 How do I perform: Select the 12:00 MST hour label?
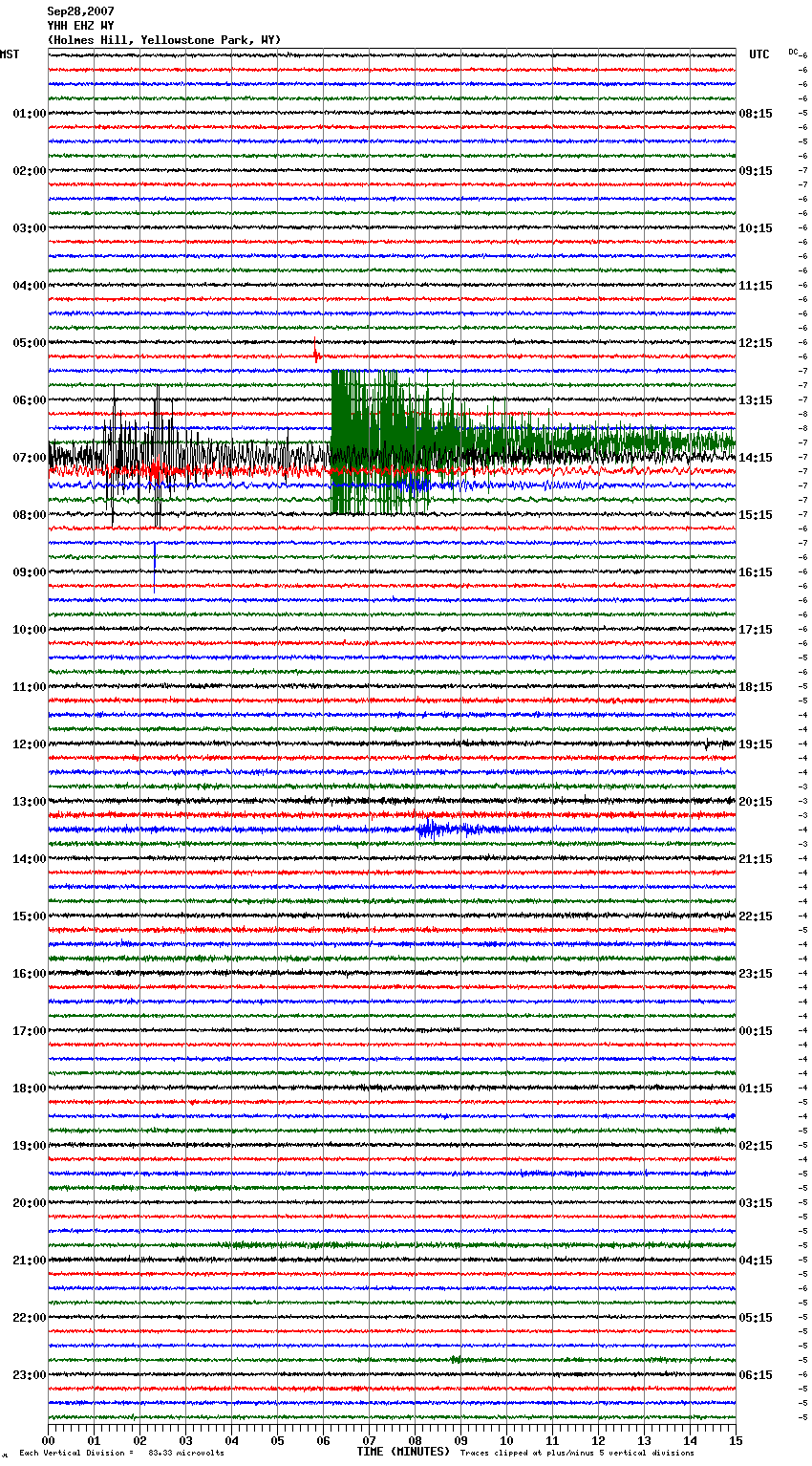click(x=30, y=744)
